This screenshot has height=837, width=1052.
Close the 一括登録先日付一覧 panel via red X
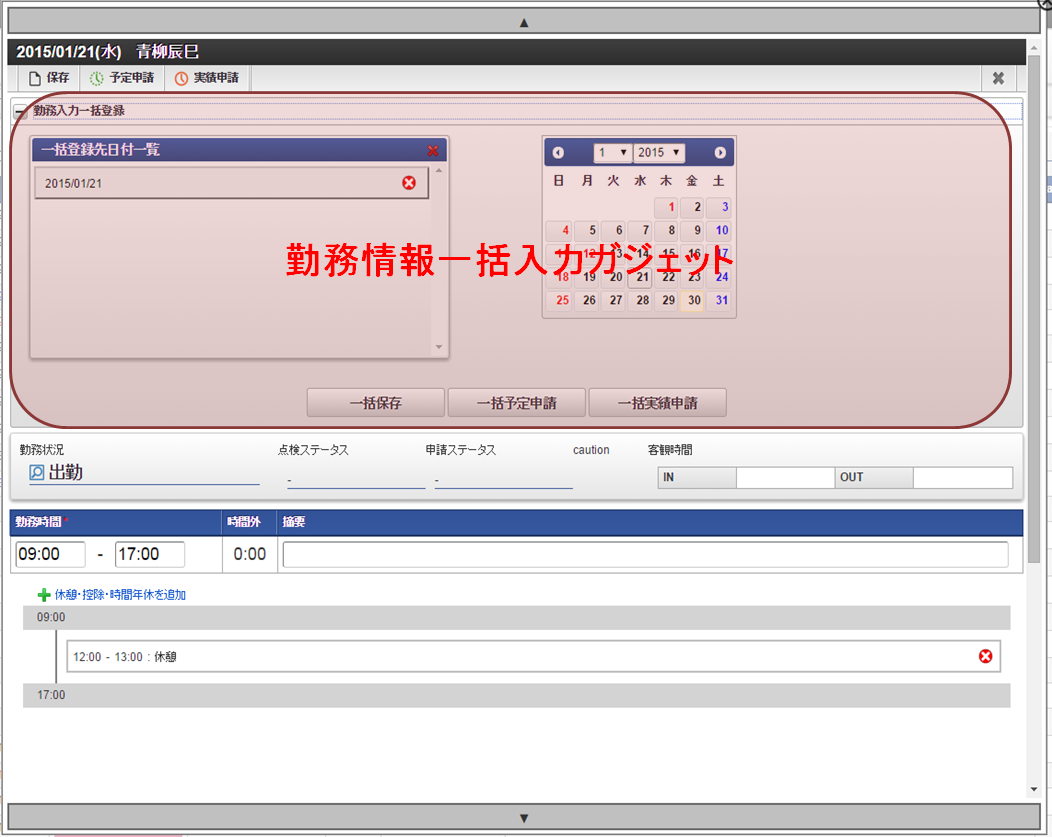(x=433, y=151)
